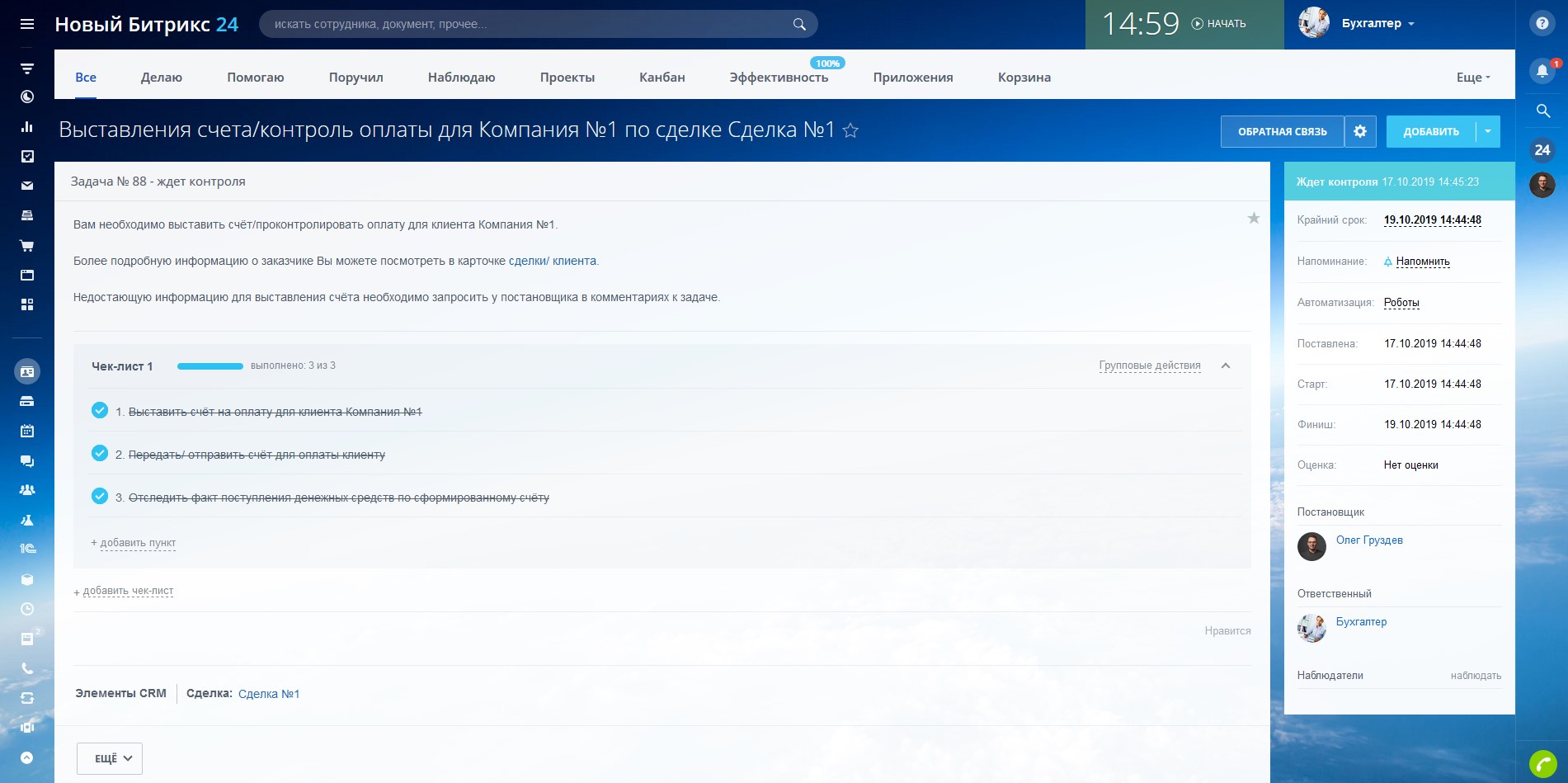Expand the ЕЩЁ dropdown at the bottom
The image size is (1568, 783).
click(110, 758)
